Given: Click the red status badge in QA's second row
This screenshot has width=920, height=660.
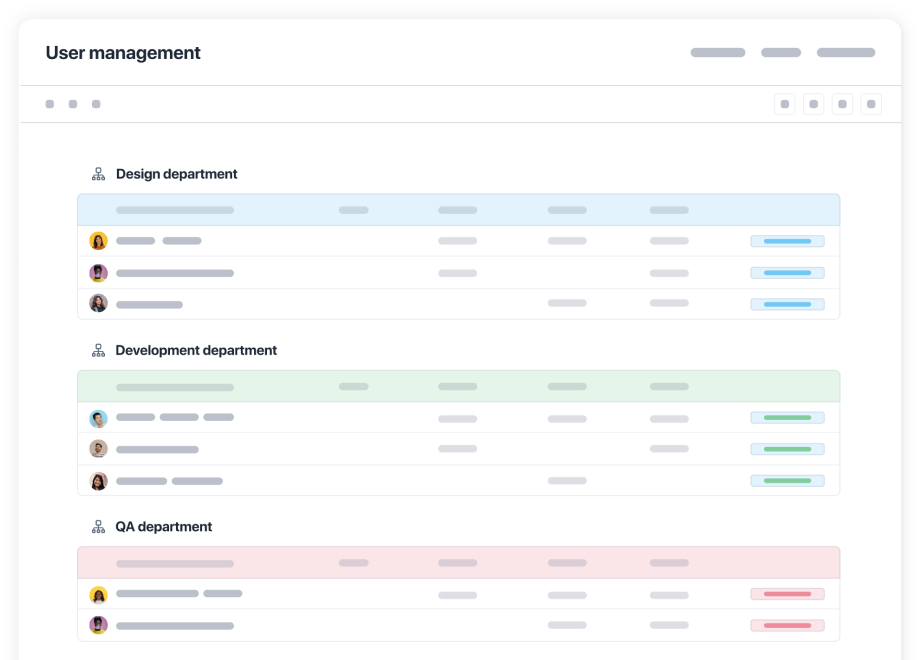Looking at the screenshot, I should click(787, 625).
